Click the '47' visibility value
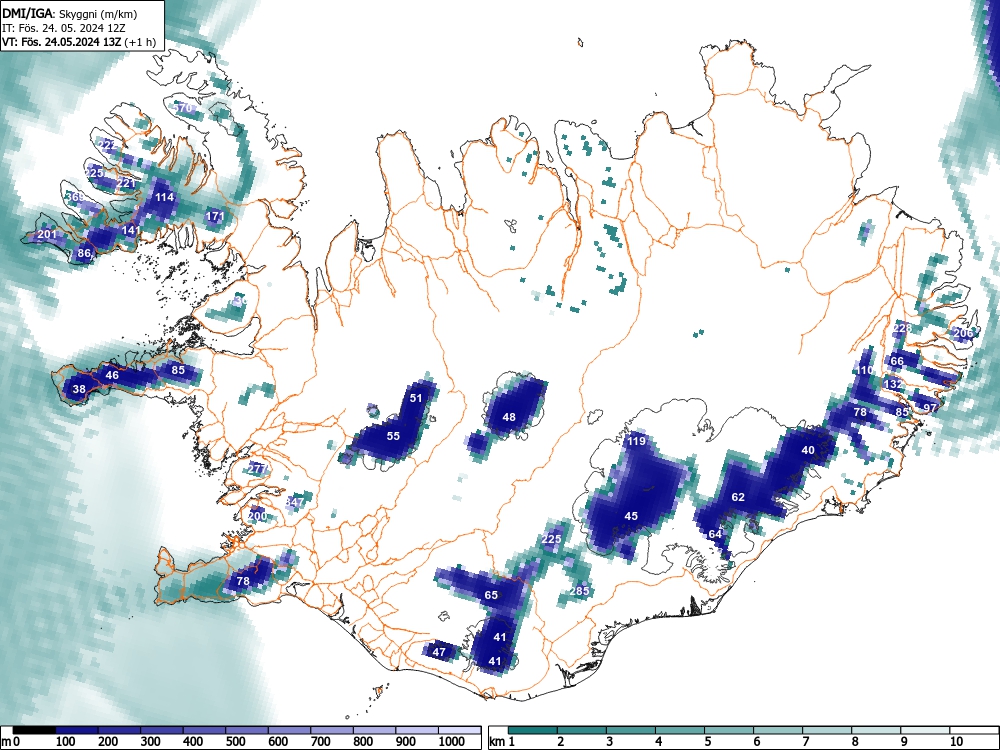1000x750 pixels. click(x=439, y=652)
